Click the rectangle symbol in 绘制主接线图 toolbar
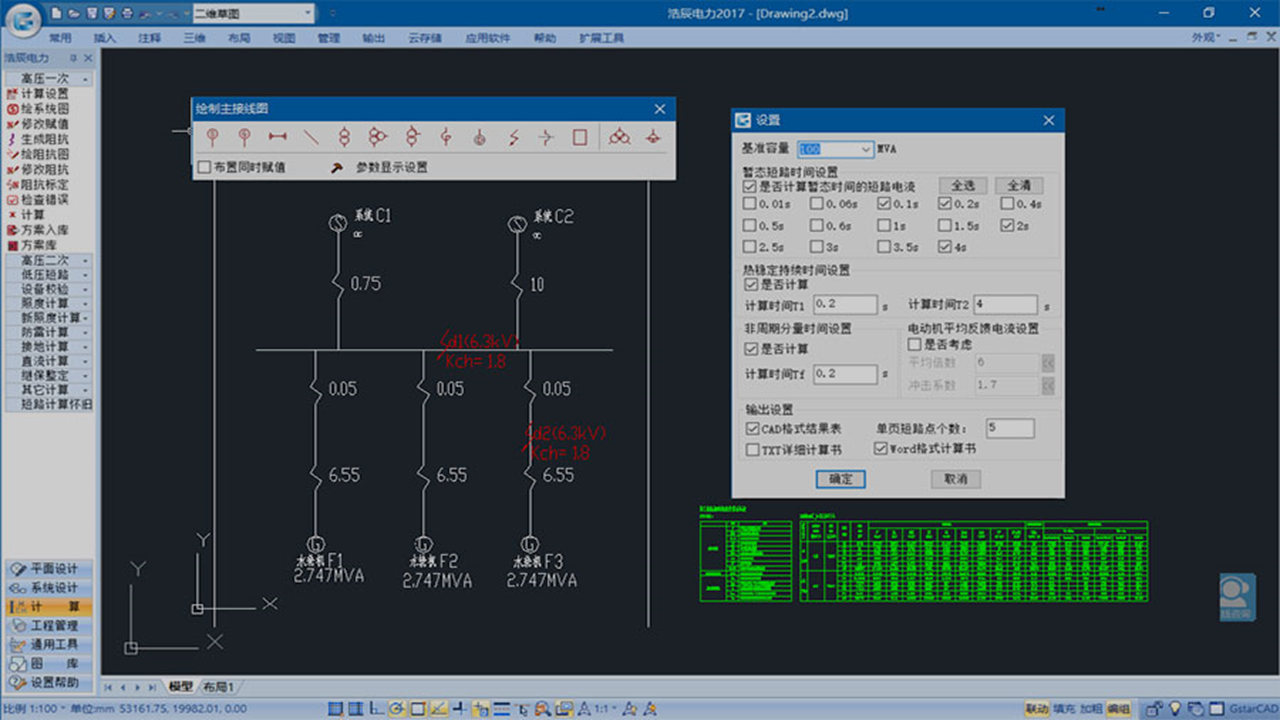The image size is (1280, 720). [x=580, y=137]
